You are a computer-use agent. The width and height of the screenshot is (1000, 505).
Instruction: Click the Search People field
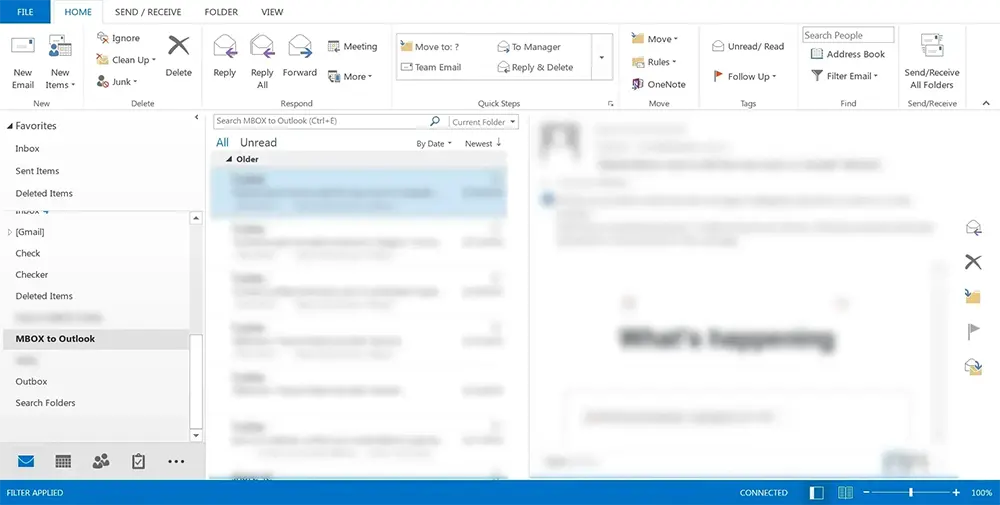(848, 35)
